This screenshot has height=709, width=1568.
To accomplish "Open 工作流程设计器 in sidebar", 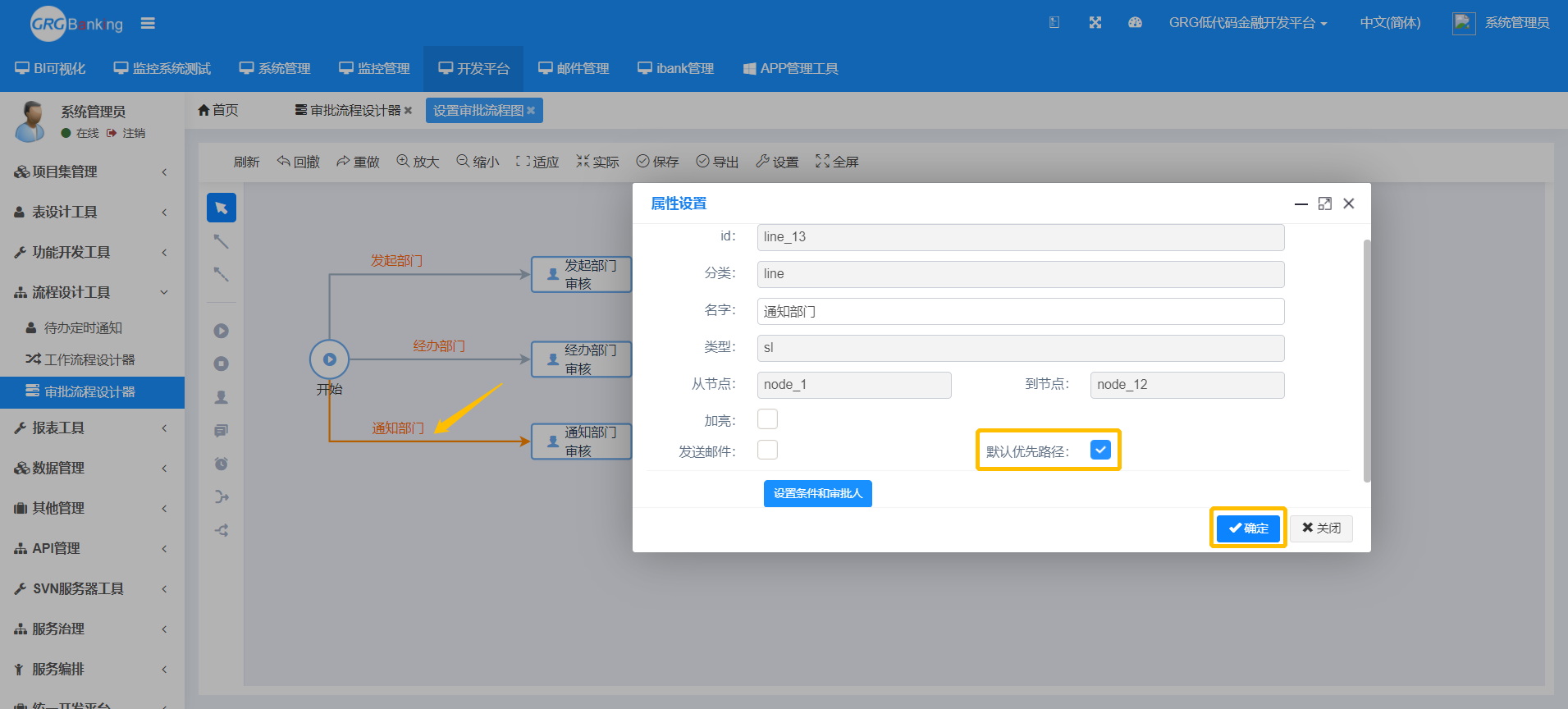I will 92,359.
